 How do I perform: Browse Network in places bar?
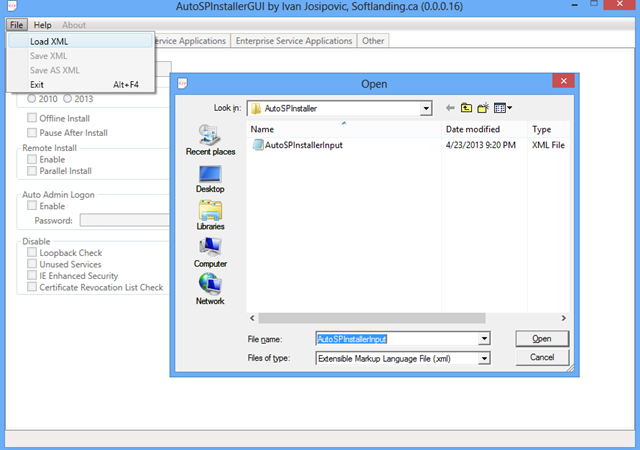click(x=210, y=289)
